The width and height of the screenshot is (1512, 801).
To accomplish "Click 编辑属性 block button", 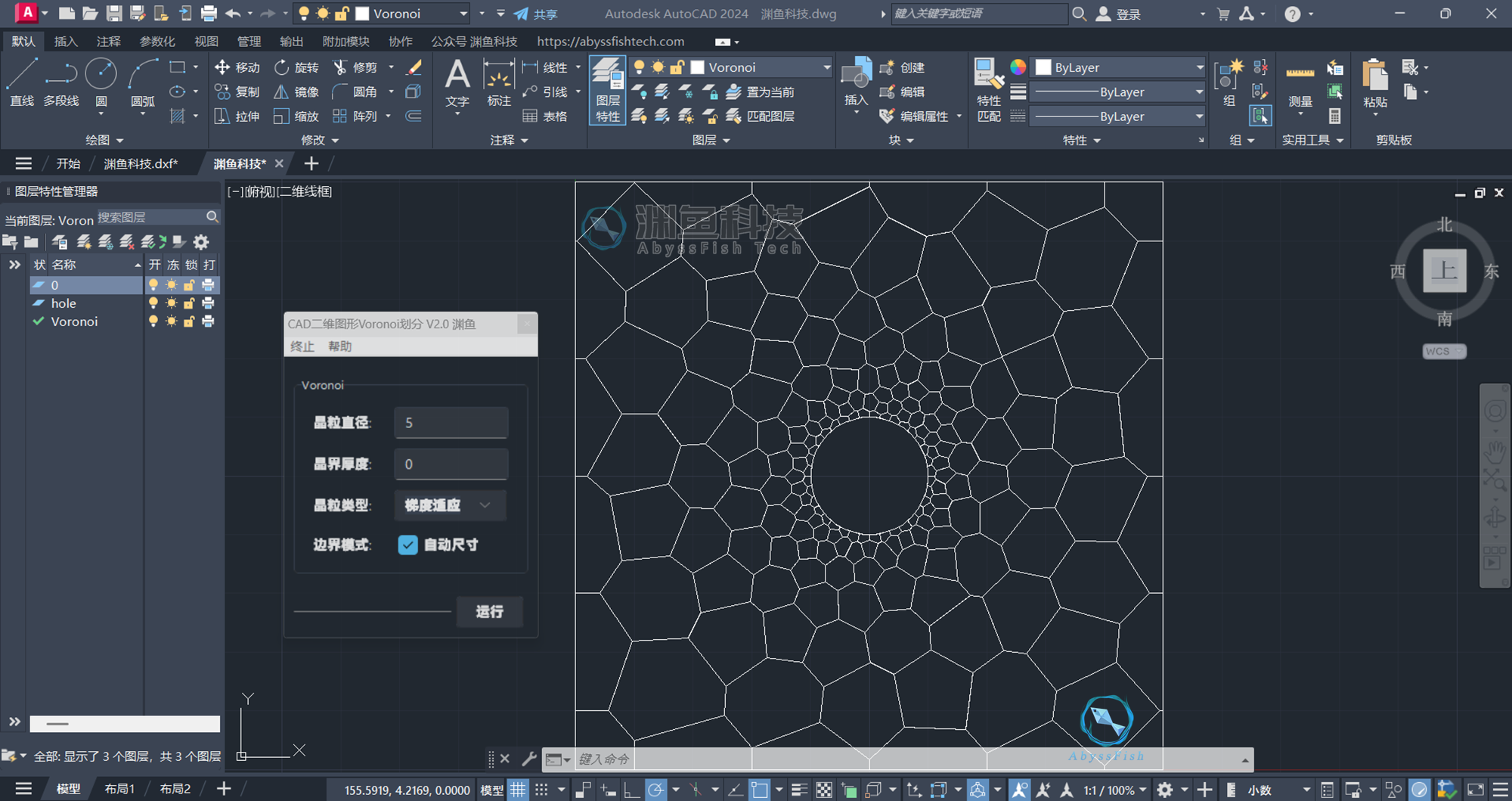I will tap(914, 116).
